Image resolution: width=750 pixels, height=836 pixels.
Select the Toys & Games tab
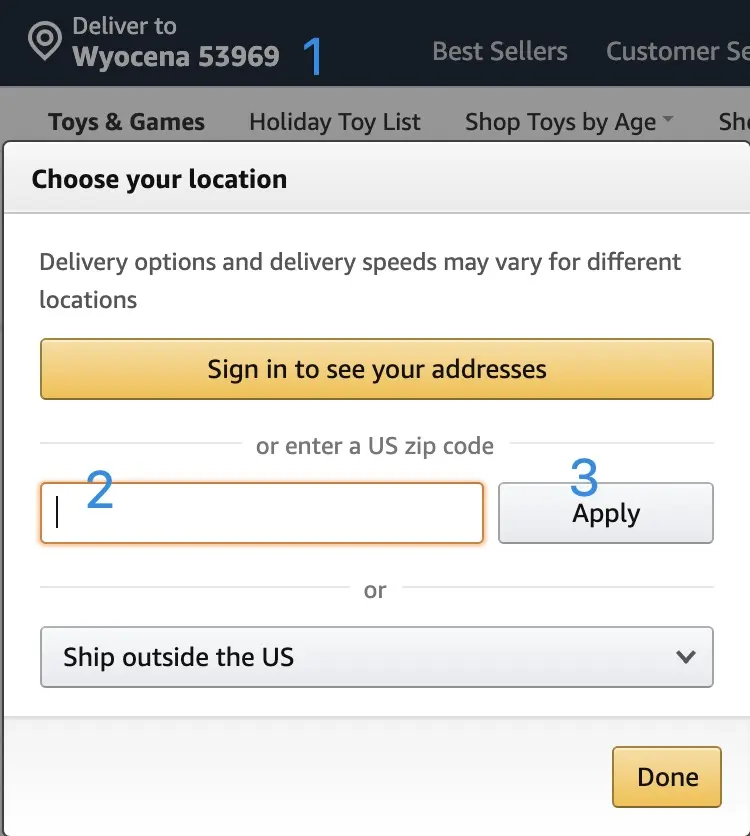click(126, 122)
